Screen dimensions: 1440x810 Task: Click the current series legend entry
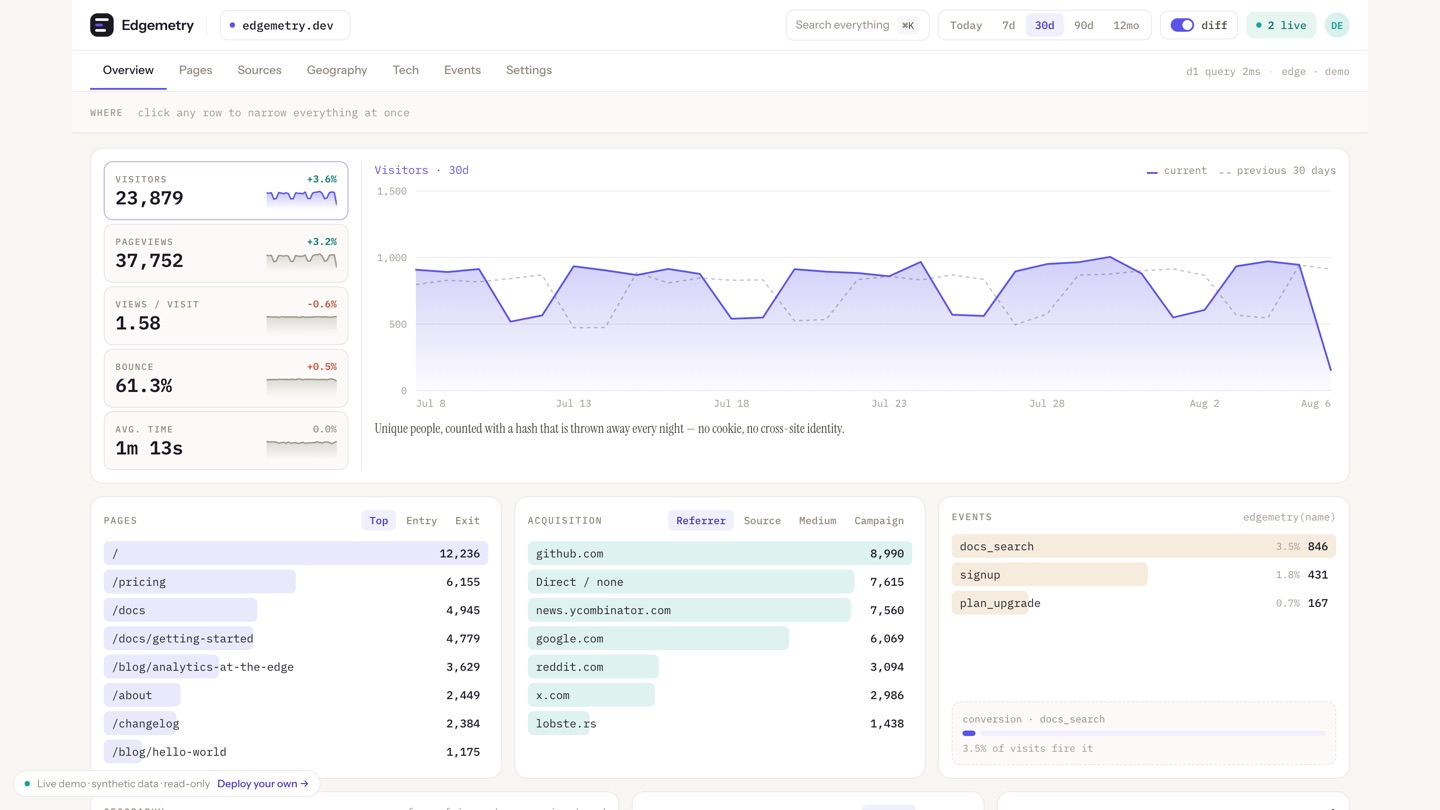(x=1177, y=171)
